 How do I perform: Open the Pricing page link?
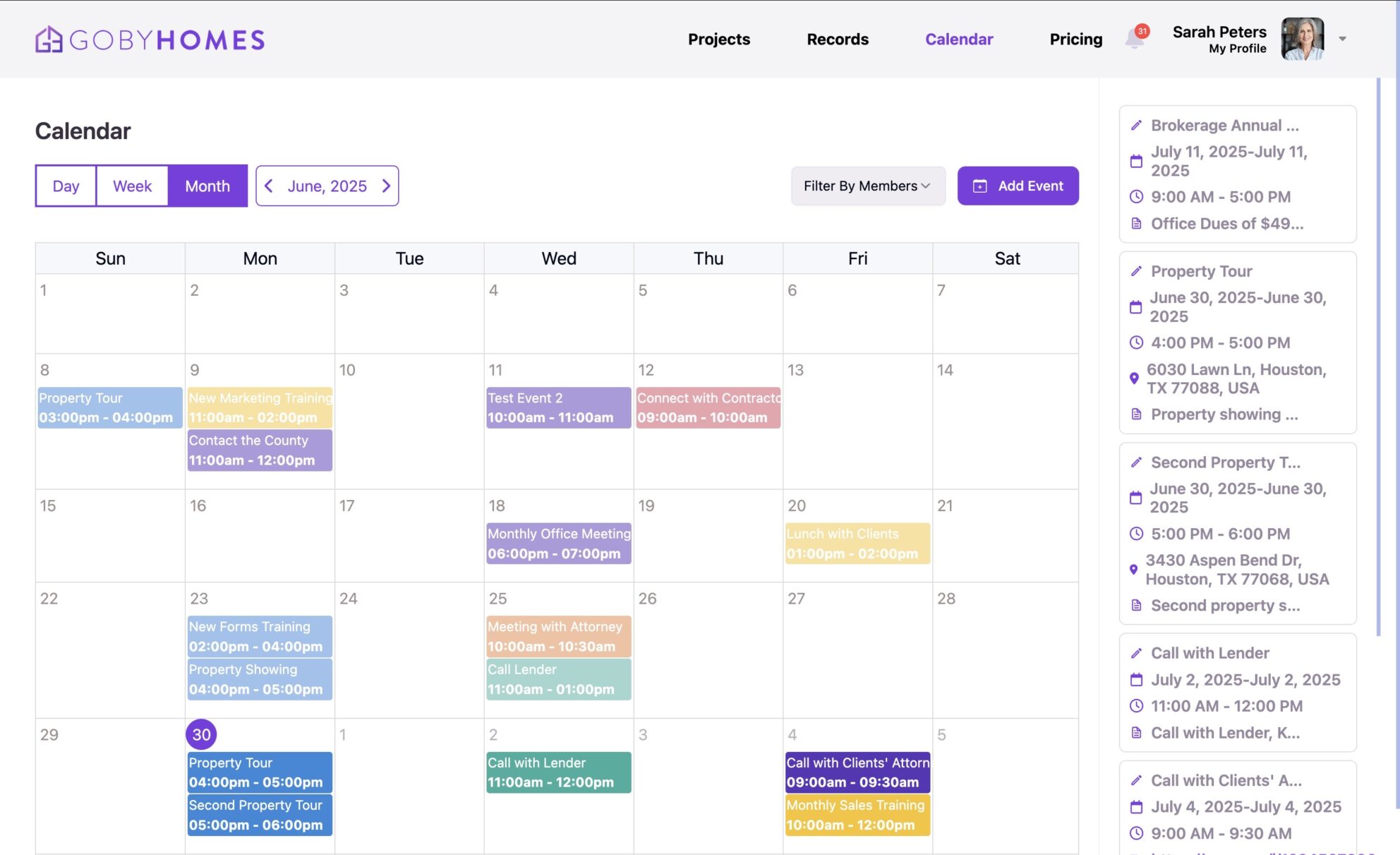(1075, 39)
